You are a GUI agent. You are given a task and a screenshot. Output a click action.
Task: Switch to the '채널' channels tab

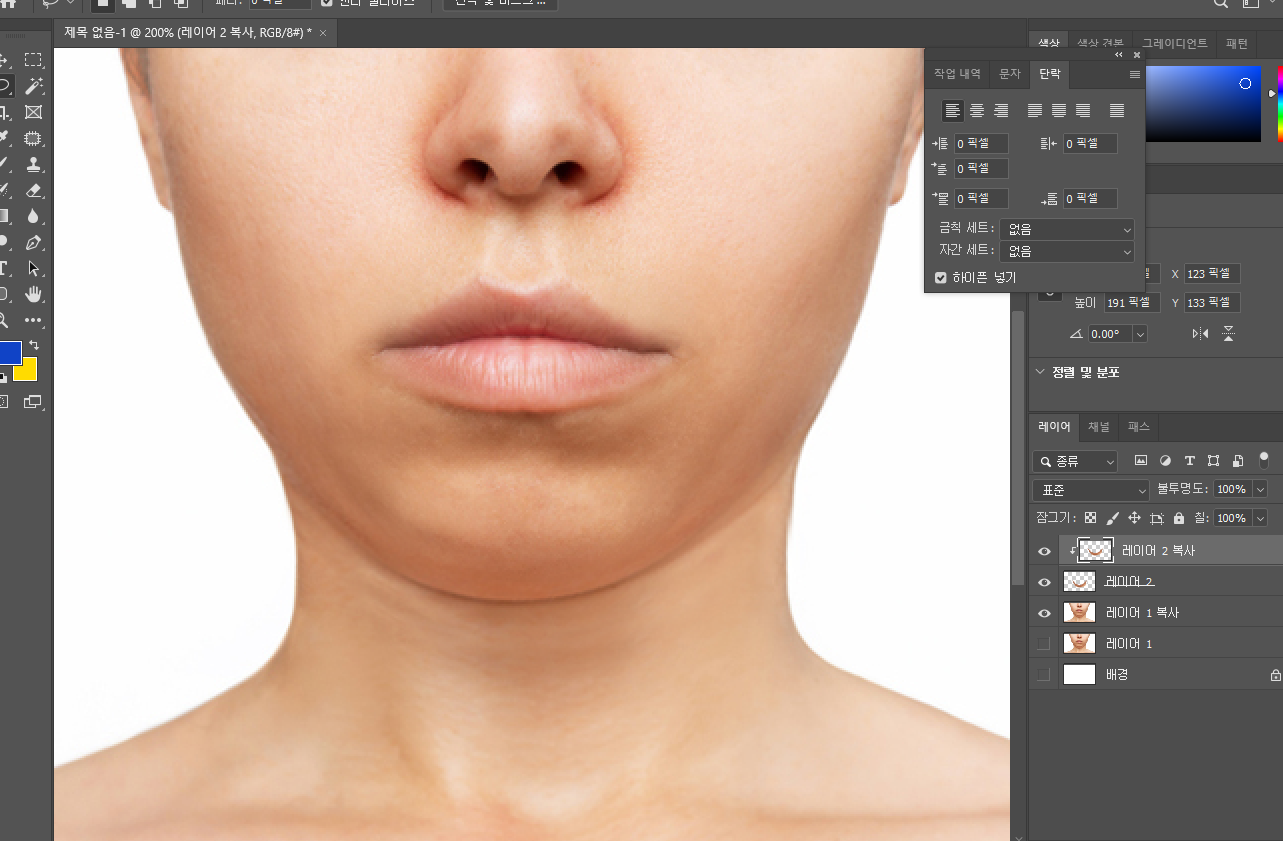click(1098, 427)
